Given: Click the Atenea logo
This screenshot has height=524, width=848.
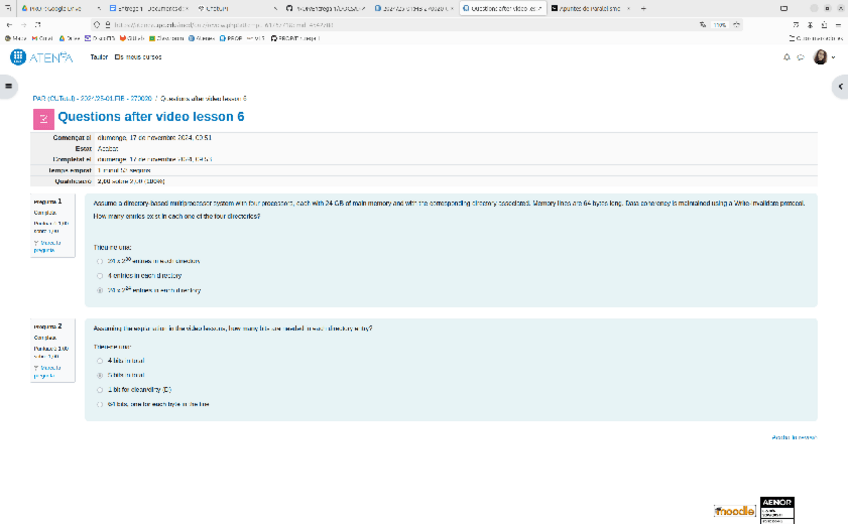Looking at the screenshot, I should (41, 57).
